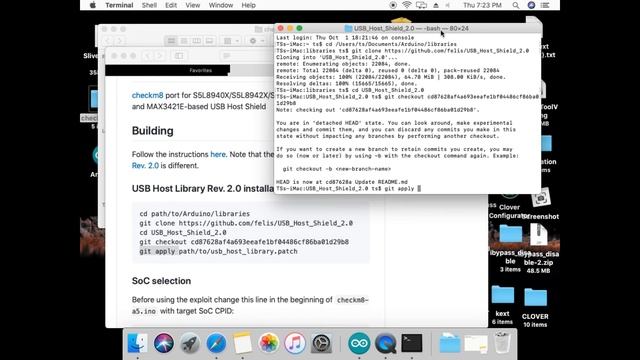Switch Finder to gallery view
This screenshot has height=360, width=640.
tap(209, 41)
